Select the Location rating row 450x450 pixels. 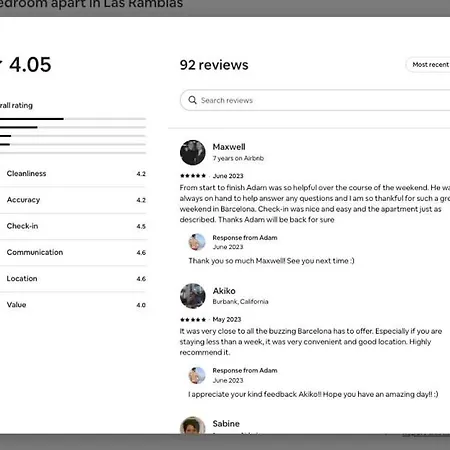pos(73,279)
